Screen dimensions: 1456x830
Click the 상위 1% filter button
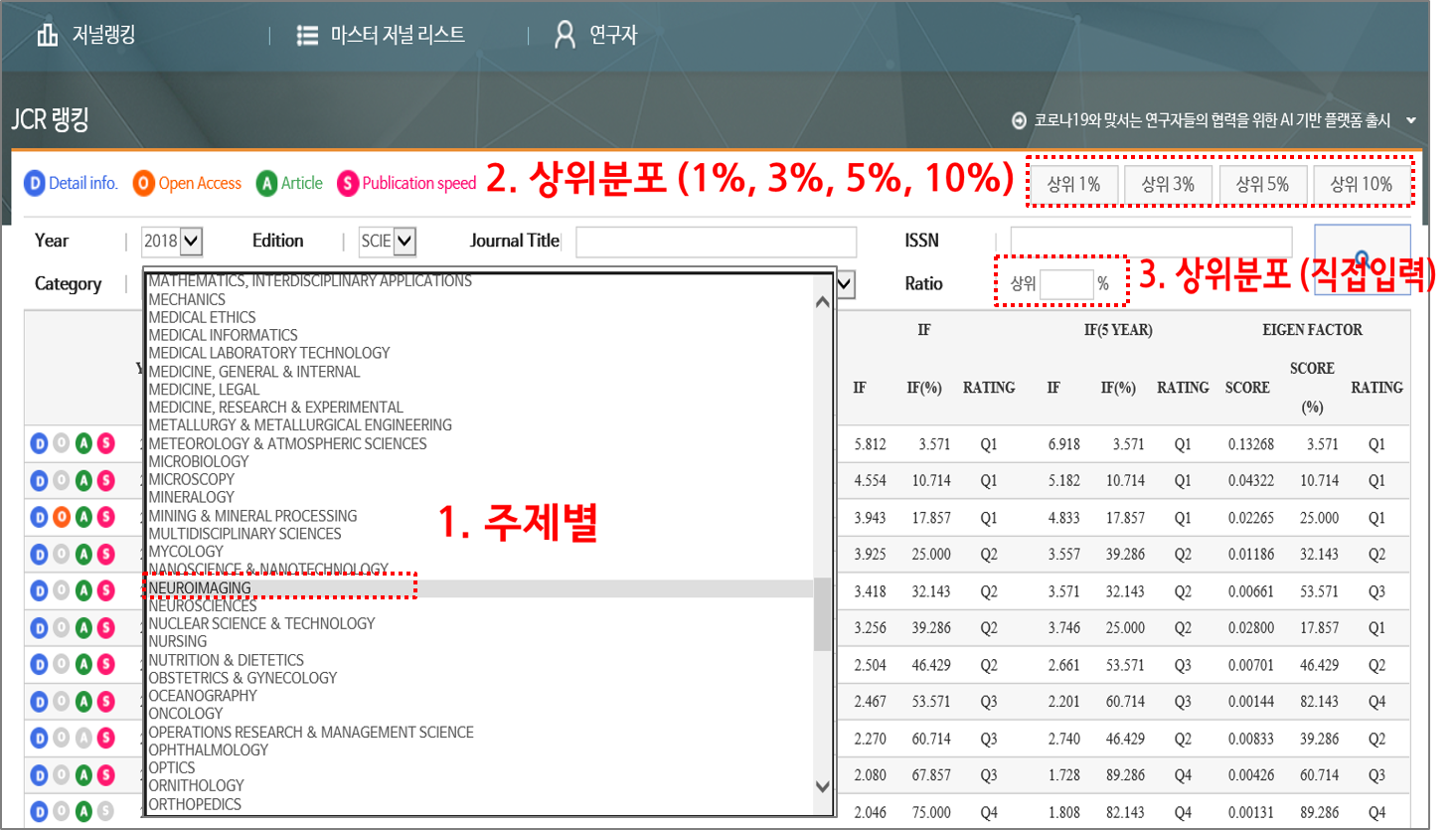[1072, 184]
